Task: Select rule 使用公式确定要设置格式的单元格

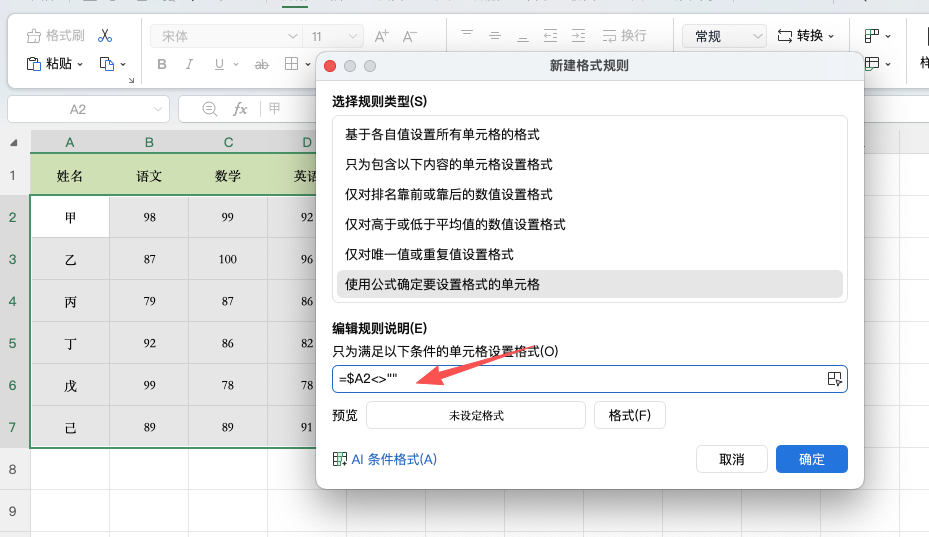Action: pos(590,285)
